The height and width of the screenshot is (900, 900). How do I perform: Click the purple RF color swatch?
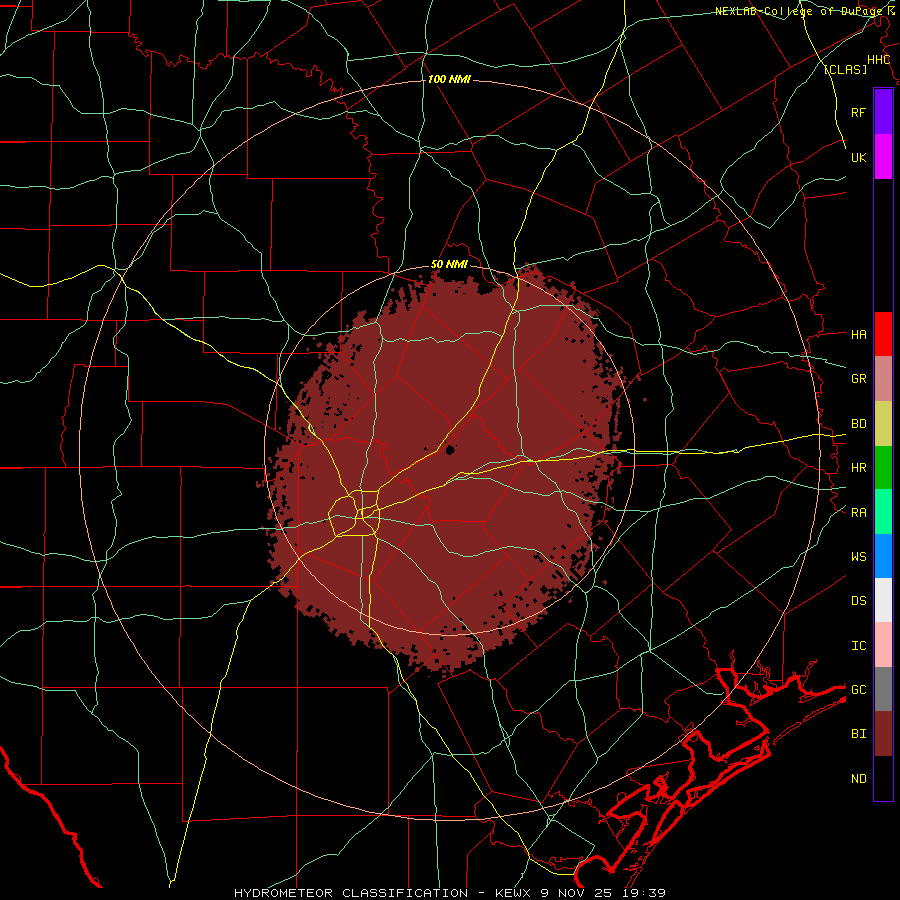(883, 112)
